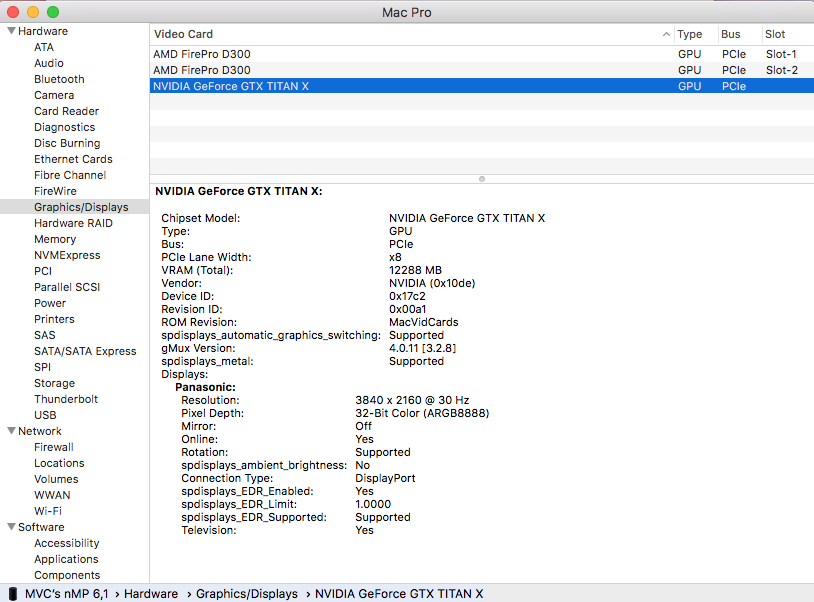Viewport: 814px width, 602px height.
Task: Click Graphics/Displays in the path bar
Action: (x=247, y=594)
